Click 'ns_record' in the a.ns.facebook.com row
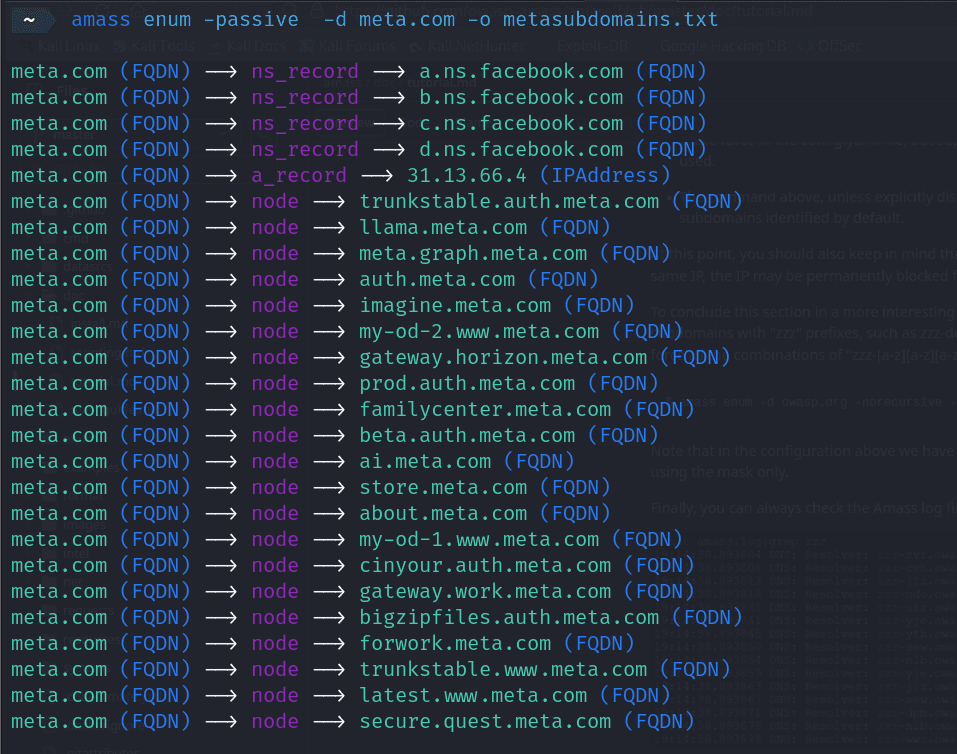Screen dimensions: 957x754 point(305,71)
